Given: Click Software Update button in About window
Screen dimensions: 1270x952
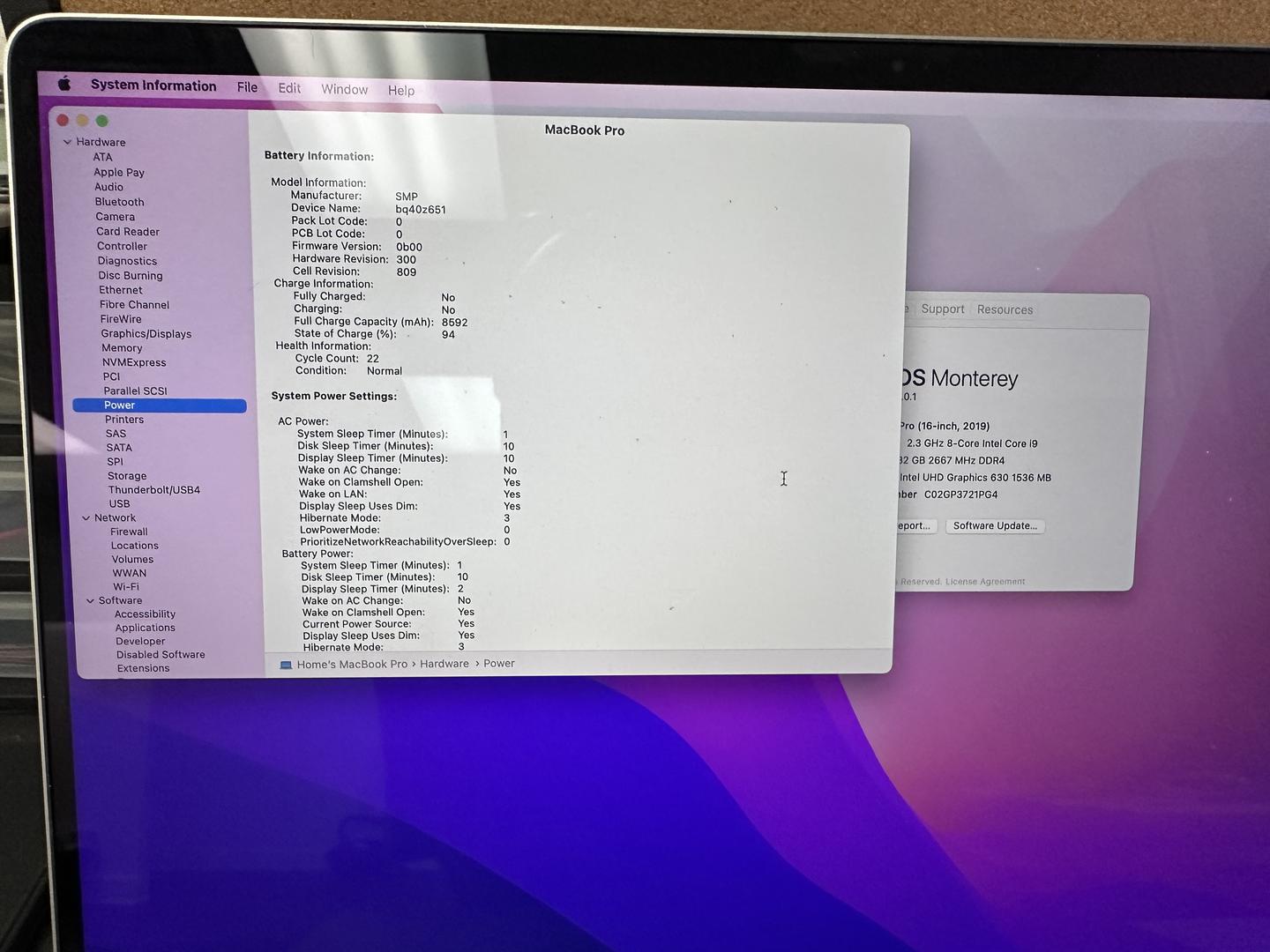Looking at the screenshot, I should click(x=995, y=526).
